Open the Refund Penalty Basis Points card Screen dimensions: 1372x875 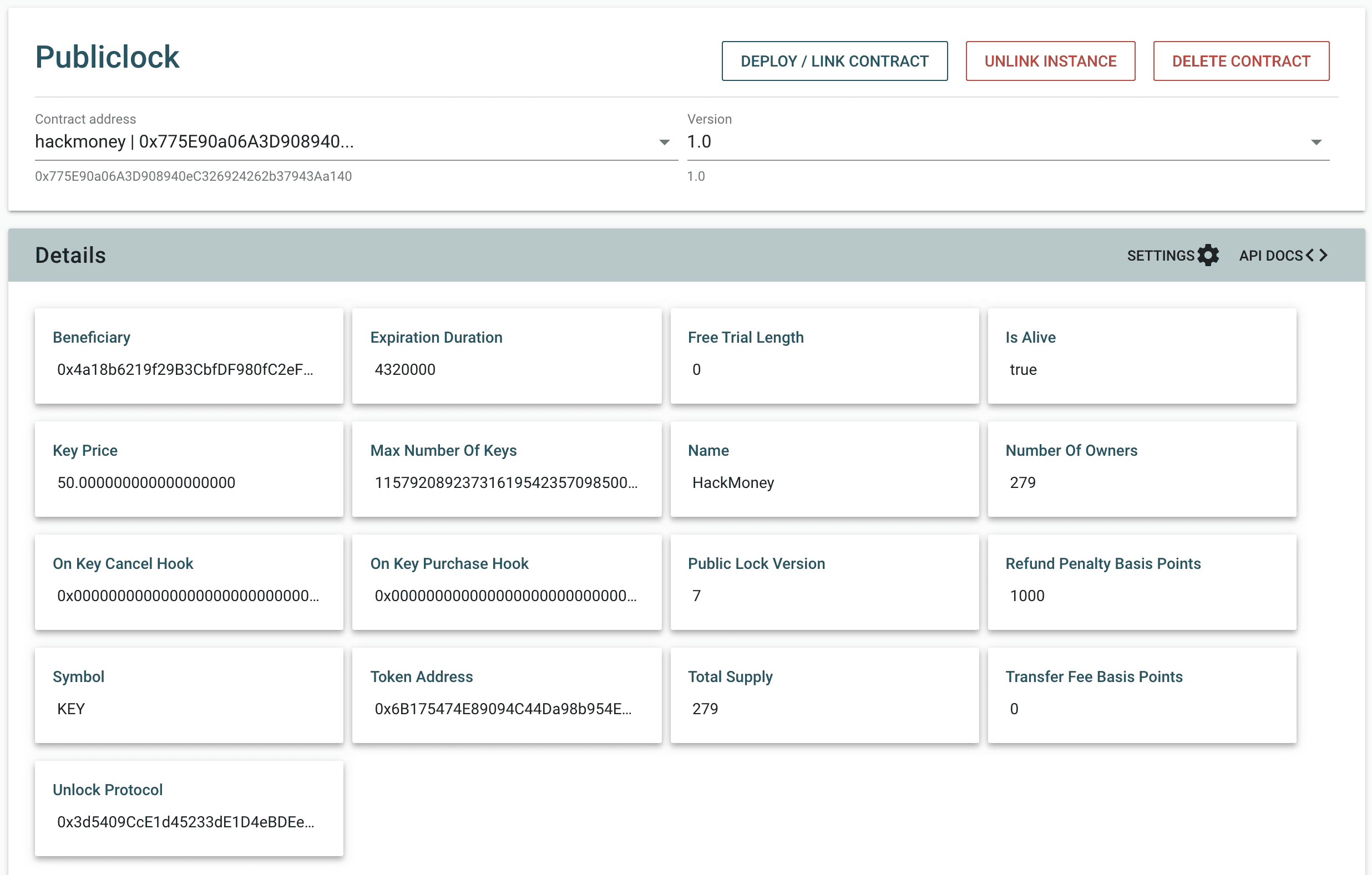[1141, 582]
